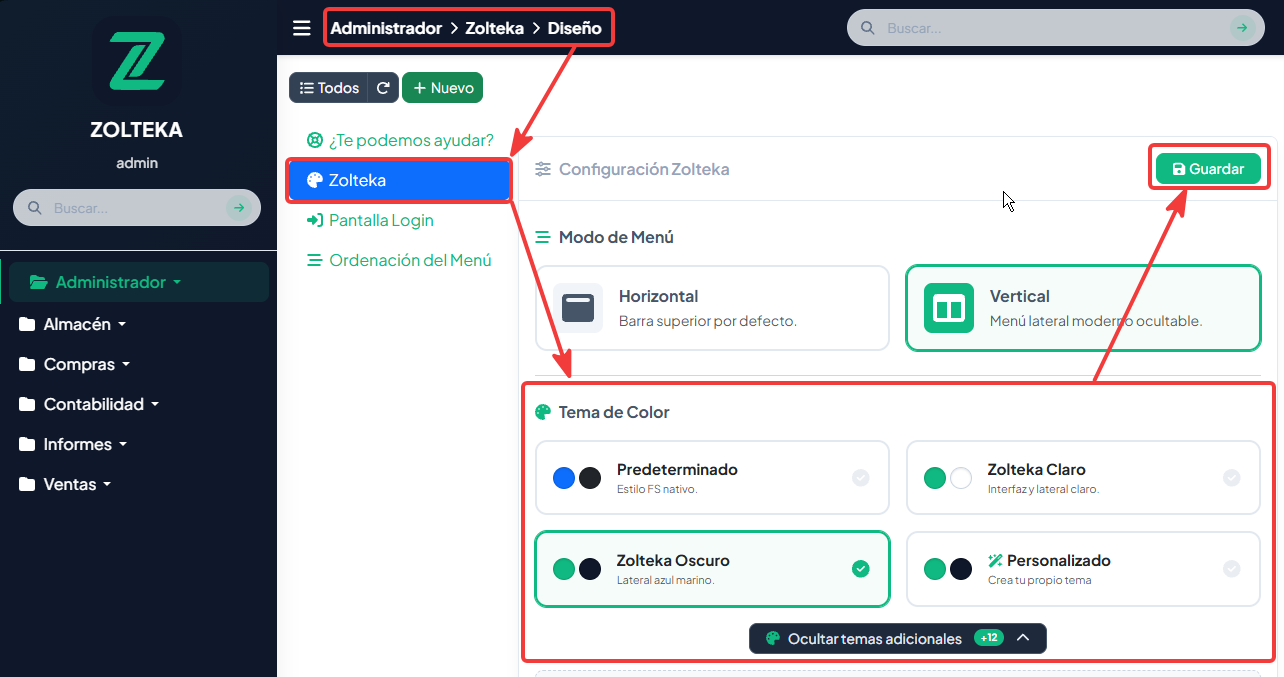1284x677 pixels.
Task: Select the Personalizado color theme
Action: [x=1083, y=568]
